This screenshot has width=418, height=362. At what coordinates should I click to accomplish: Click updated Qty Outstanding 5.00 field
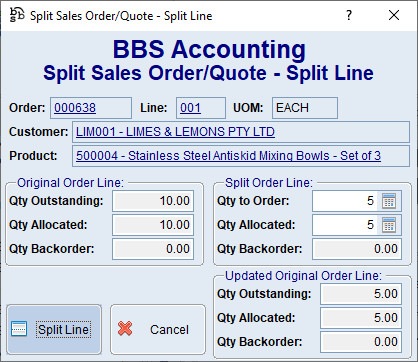[x=361, y=294]
